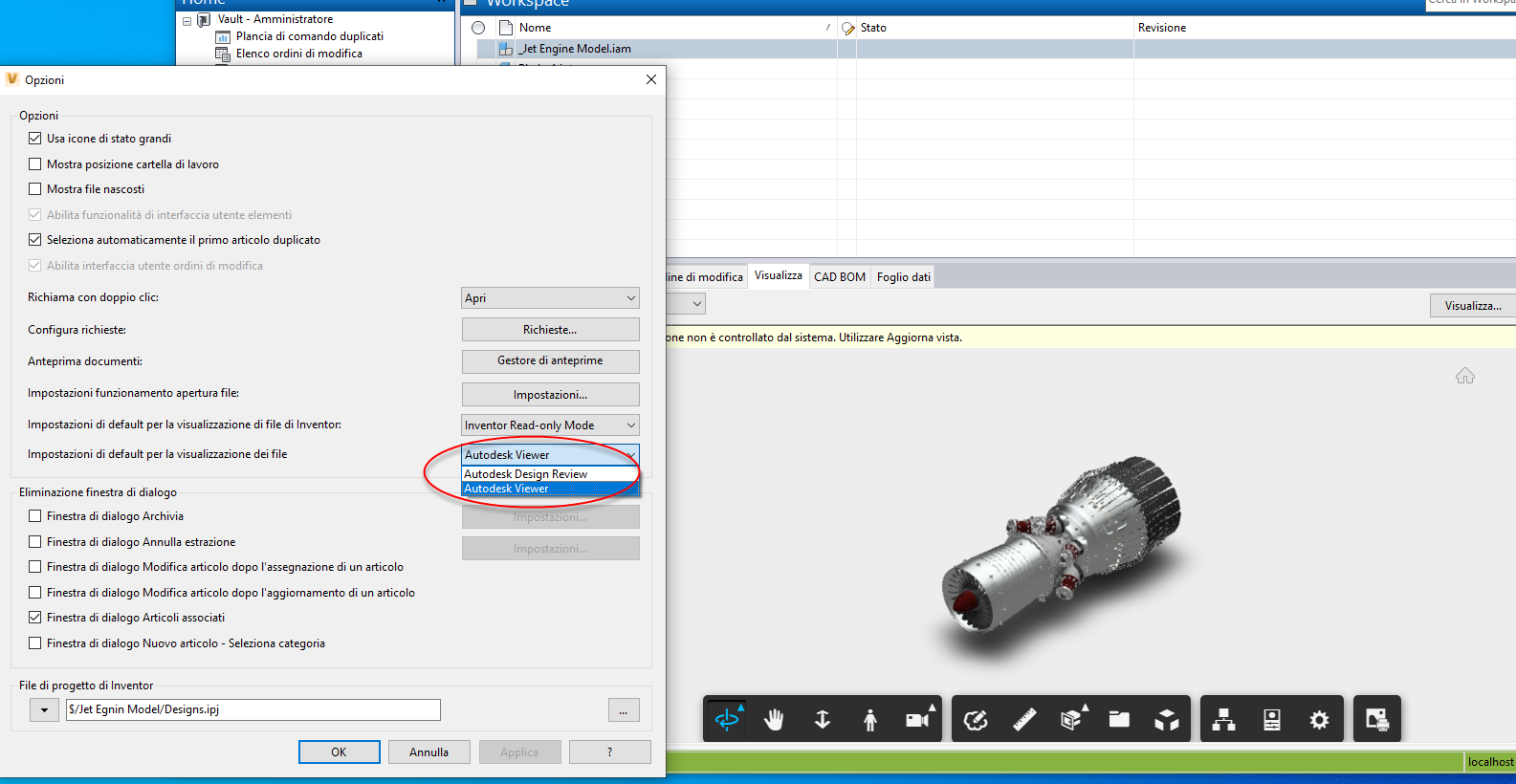This screenshot has height=784, width=1516.
Task: Open the Camera interactions tool
Action: pyautogui.click(x=918, y=719)
